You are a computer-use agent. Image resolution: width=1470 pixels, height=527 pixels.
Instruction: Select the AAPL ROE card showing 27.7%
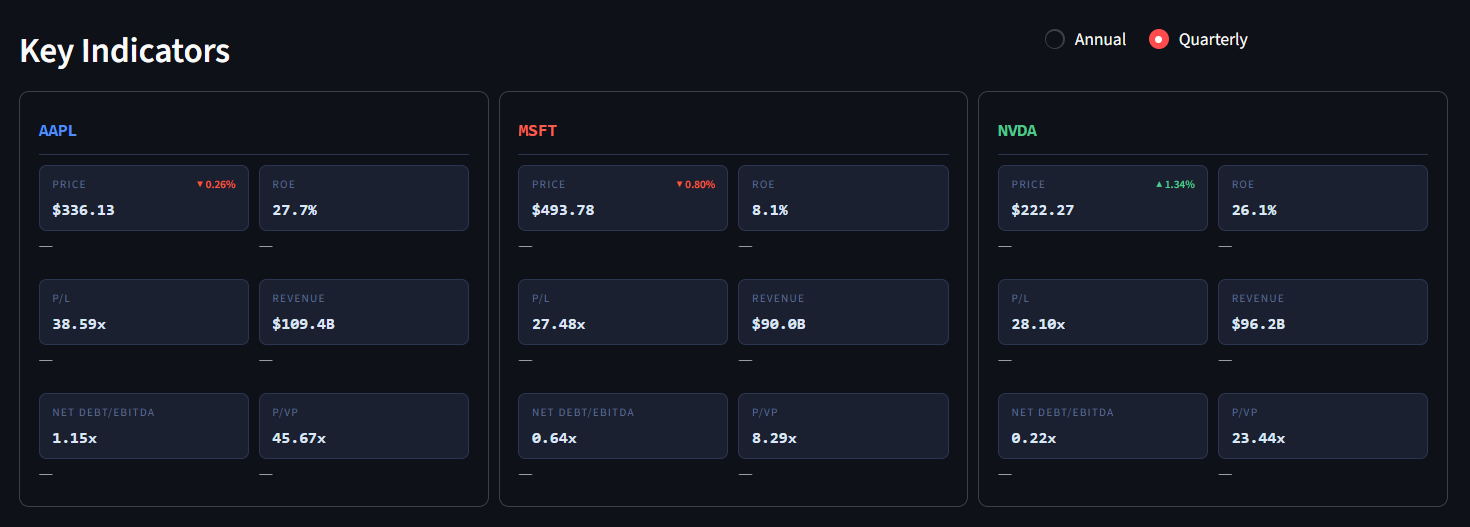pyautogui.click(x=364, y=198)
